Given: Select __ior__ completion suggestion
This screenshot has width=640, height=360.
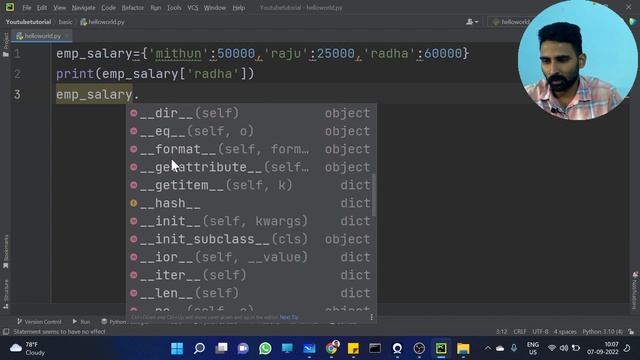Looking at the screenshot, I should pos(251,257).
